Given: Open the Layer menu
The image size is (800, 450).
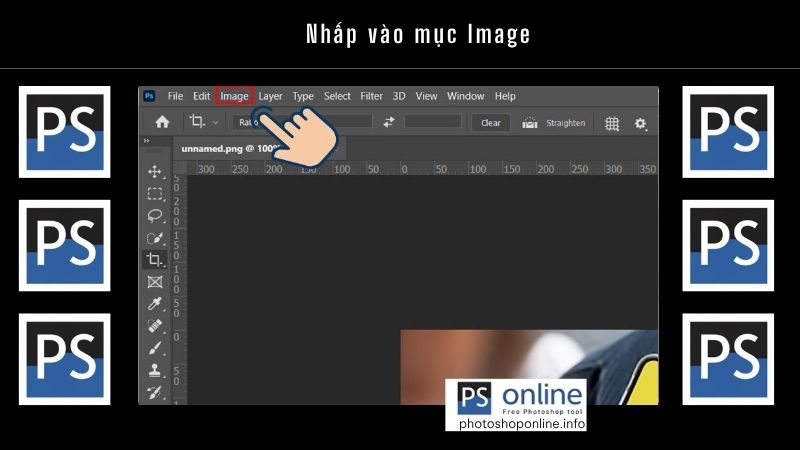Looking at the screenshot, I should pyautogui.click(x=270, y=96).
